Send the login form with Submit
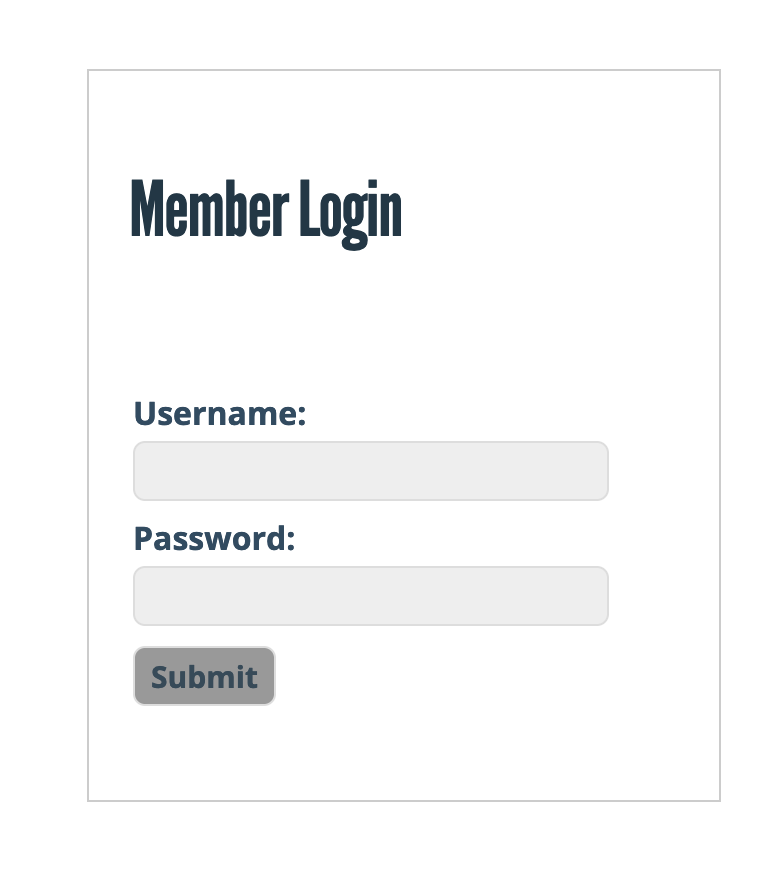 coord(204,676)
